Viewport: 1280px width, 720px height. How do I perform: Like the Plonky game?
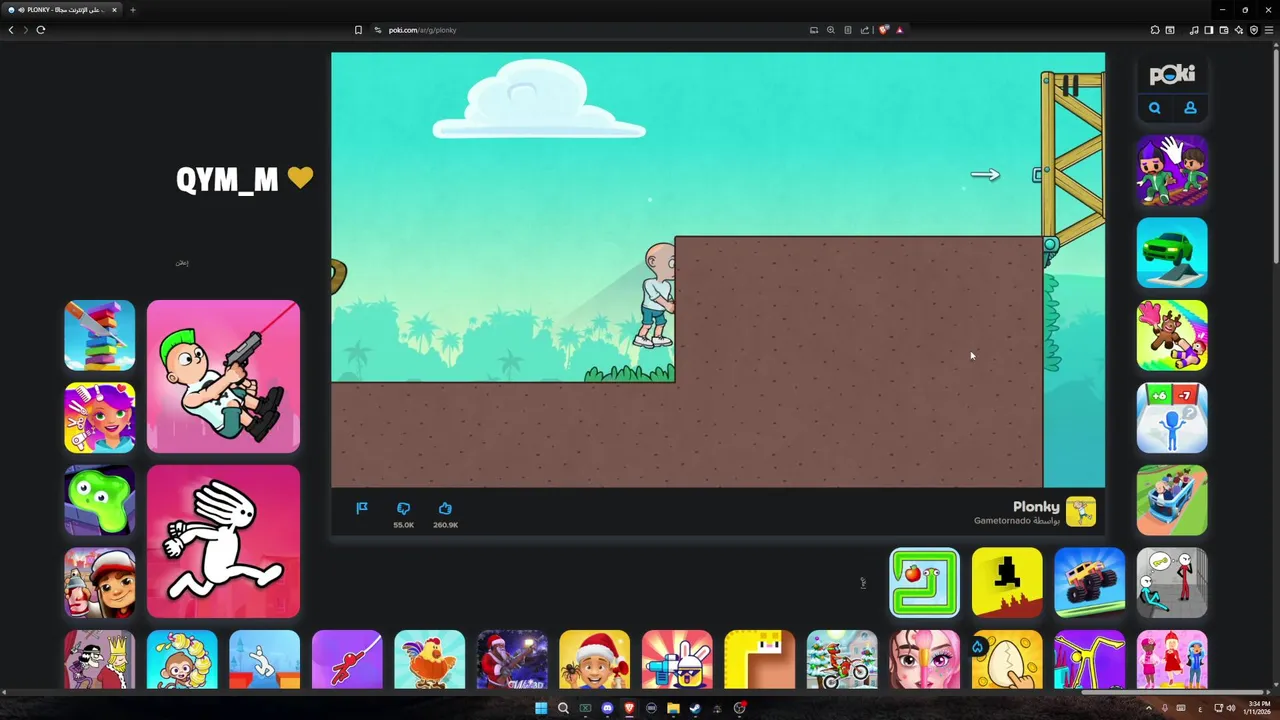pyautogui.click(x=445, y=508)
